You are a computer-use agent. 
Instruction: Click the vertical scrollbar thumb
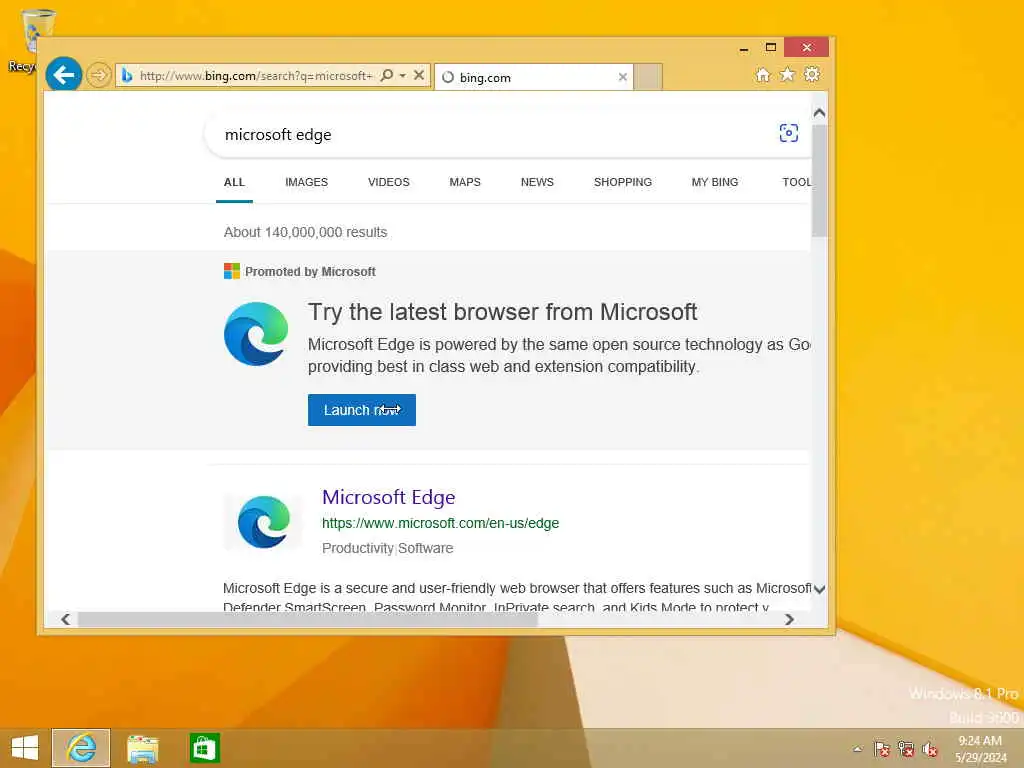pos(820,180)
